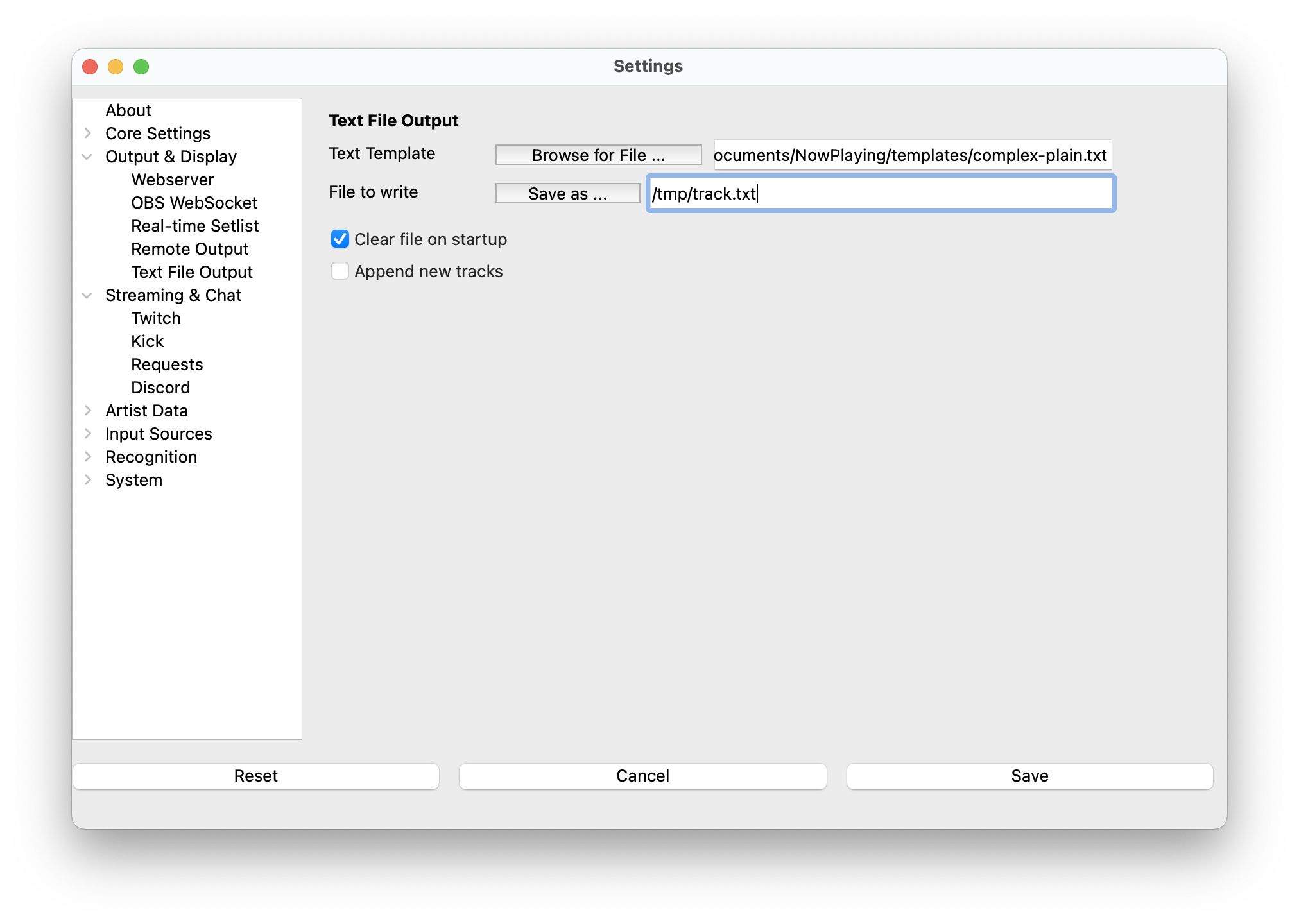Screen dimensions: 1299x924
Task: Enable Append new tracks
Action: [x=340, y=271]
